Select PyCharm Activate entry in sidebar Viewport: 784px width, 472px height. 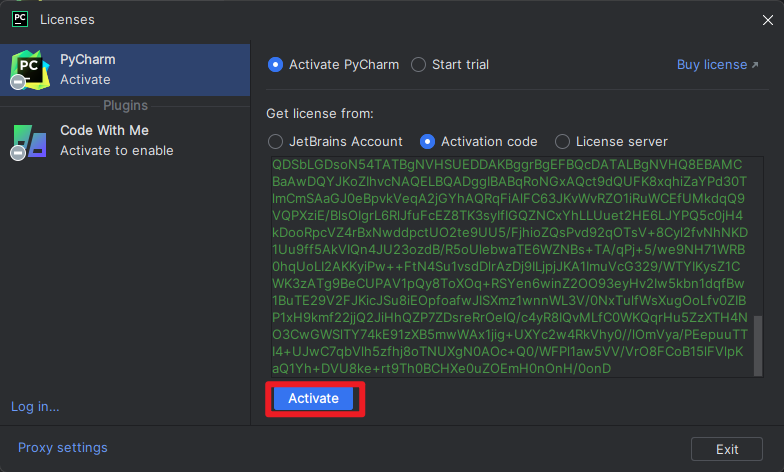tap(125, 70)
